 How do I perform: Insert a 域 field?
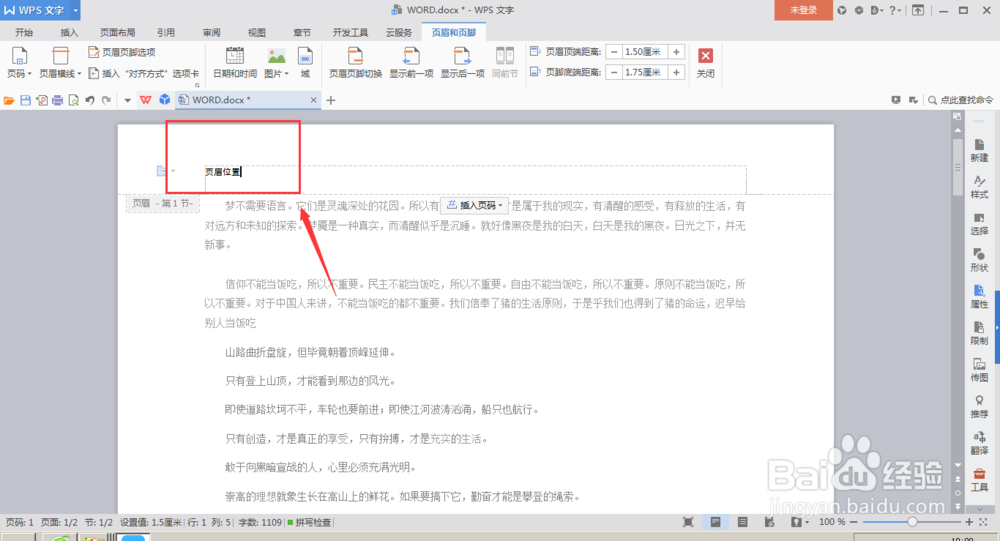click(305, 63)
